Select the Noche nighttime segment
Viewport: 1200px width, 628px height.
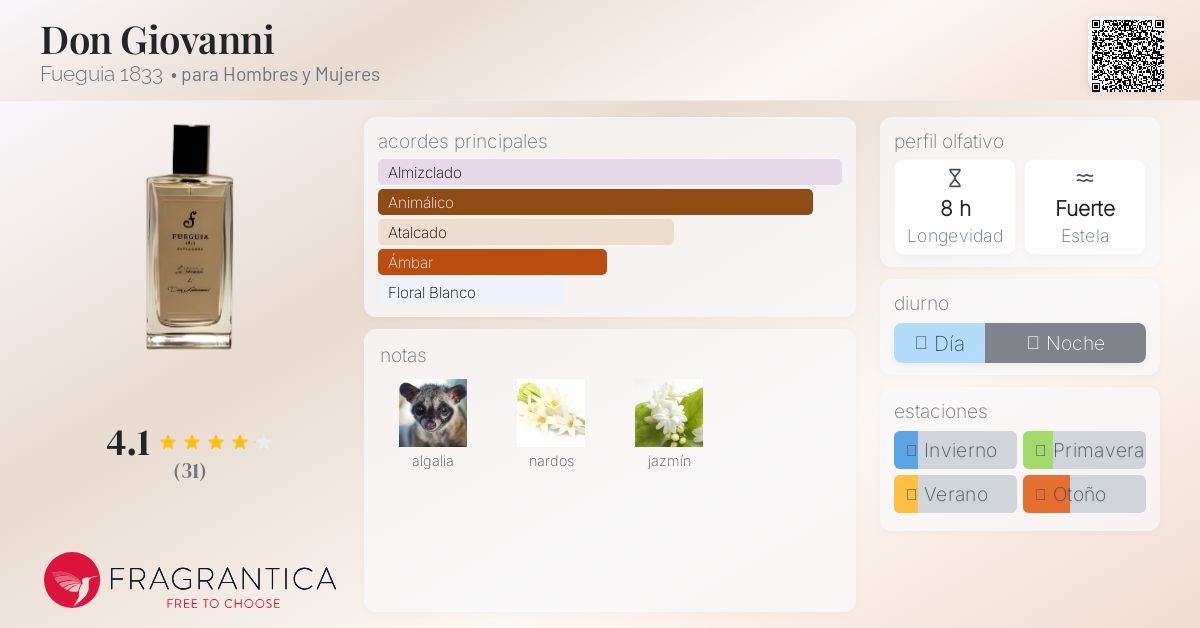tap(1065, 343)
